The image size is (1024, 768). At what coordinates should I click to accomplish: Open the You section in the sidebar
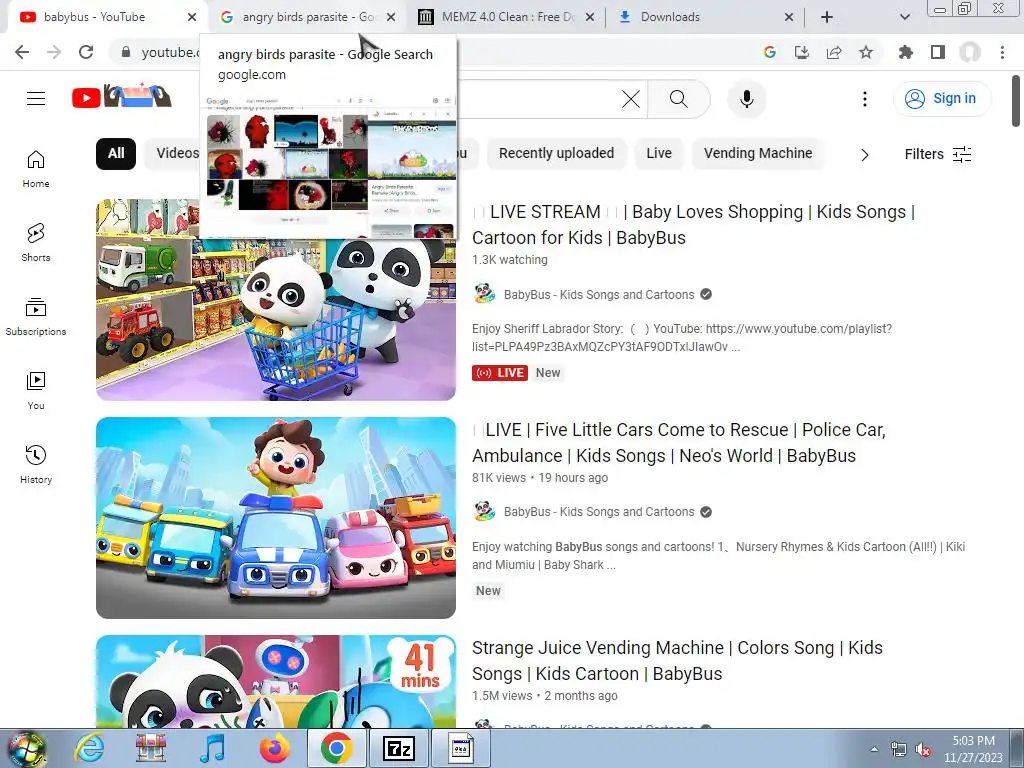[36, 391]
